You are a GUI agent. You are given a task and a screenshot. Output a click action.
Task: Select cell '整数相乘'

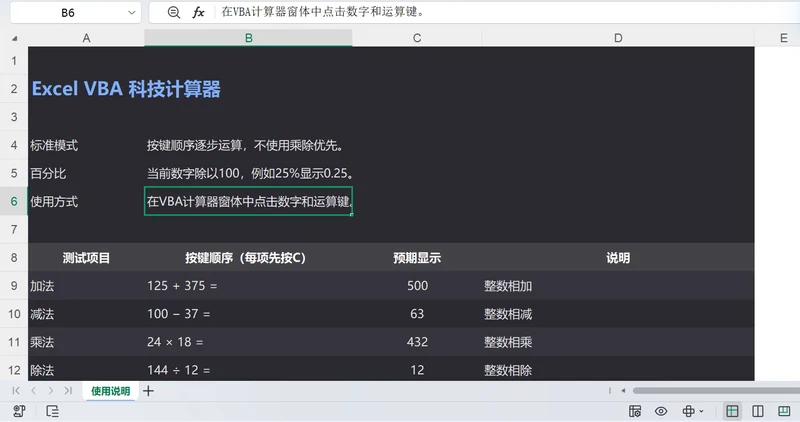click(x=618, y=342)
